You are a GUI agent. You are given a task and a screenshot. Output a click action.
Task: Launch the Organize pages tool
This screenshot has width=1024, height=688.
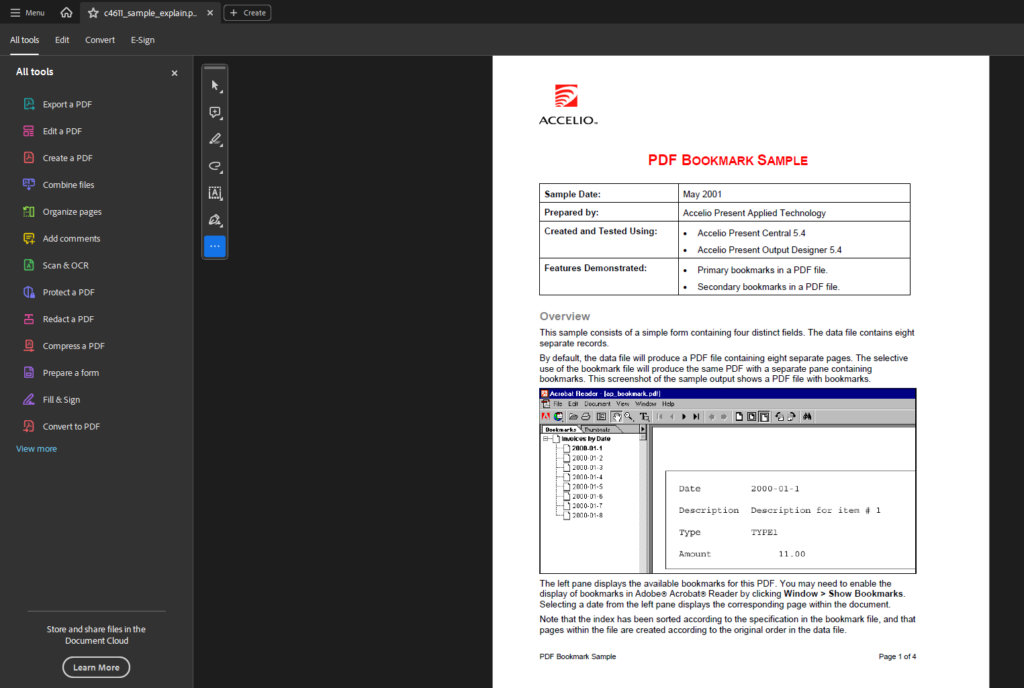tap(70, 211)
